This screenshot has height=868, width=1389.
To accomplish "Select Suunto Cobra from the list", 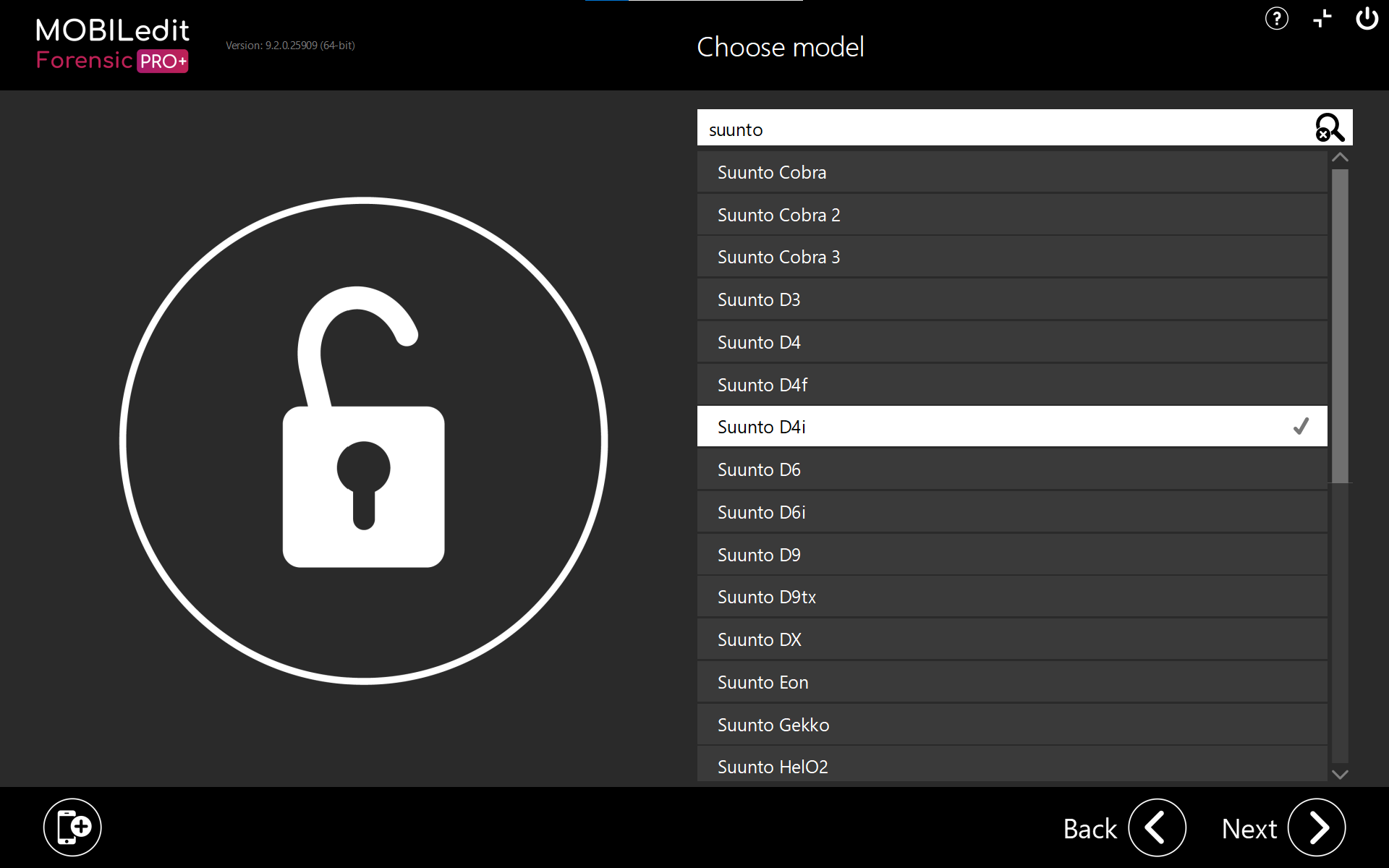I will pyautogui.click(x=1011, y=172).
